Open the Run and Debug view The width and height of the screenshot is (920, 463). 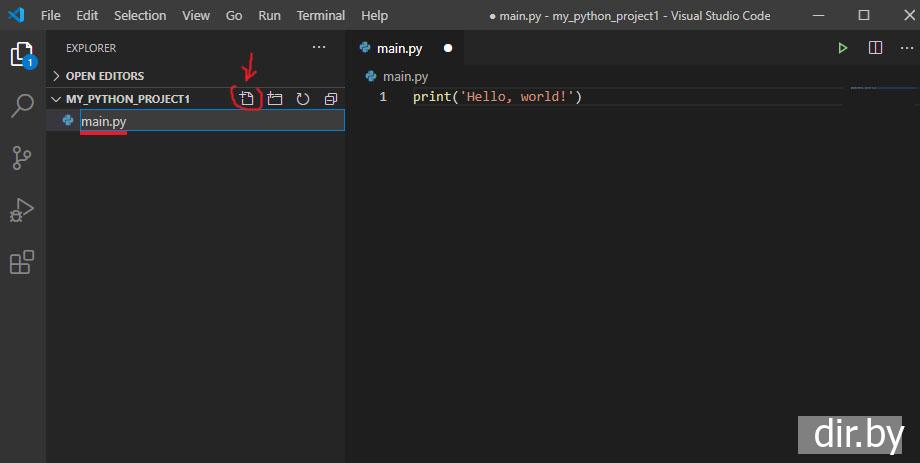tap(22, 210)
